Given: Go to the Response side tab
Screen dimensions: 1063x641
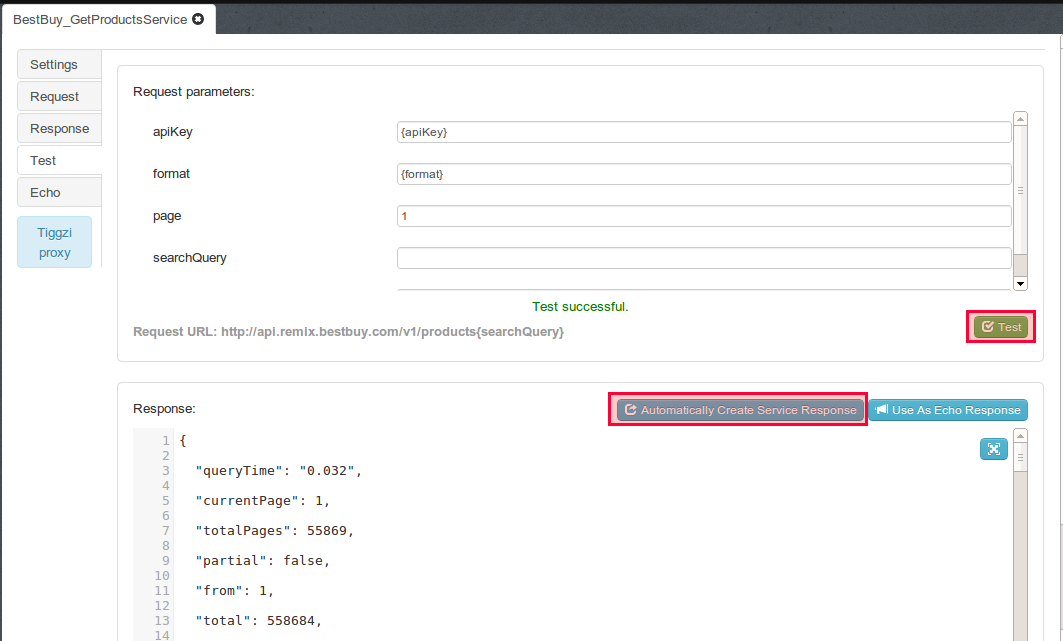Looking at the screenshot, I should [x=59, y=129].
